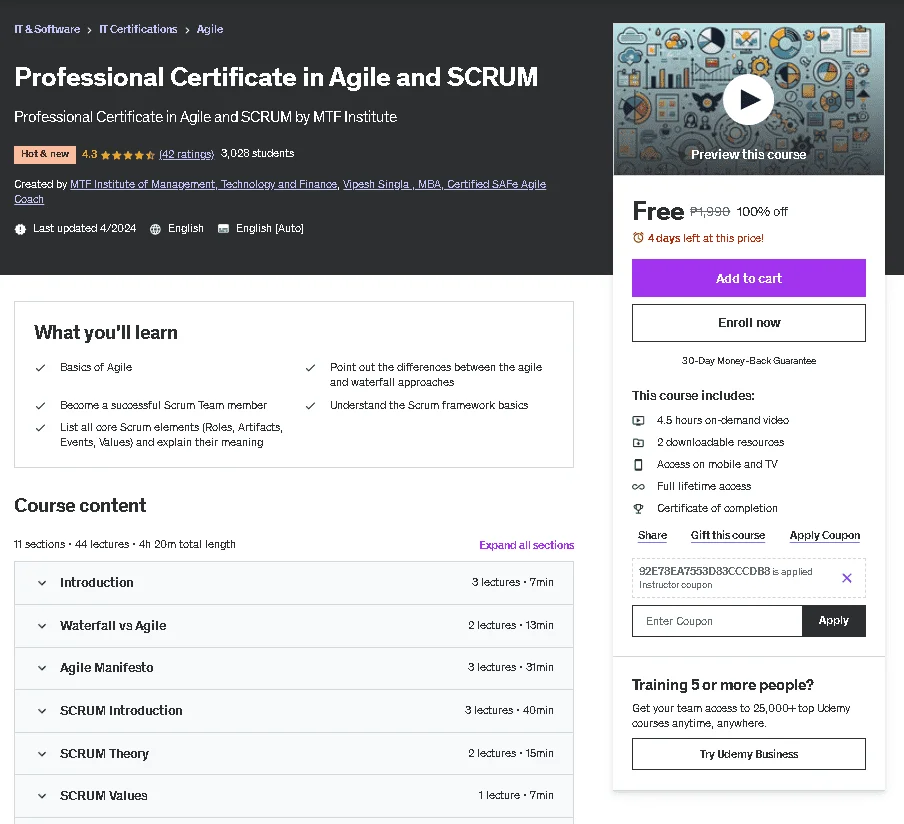Click 3 lectures • 7min for Introduction
The height and width of the screenshot is (824, 904).
click(512, 582)
